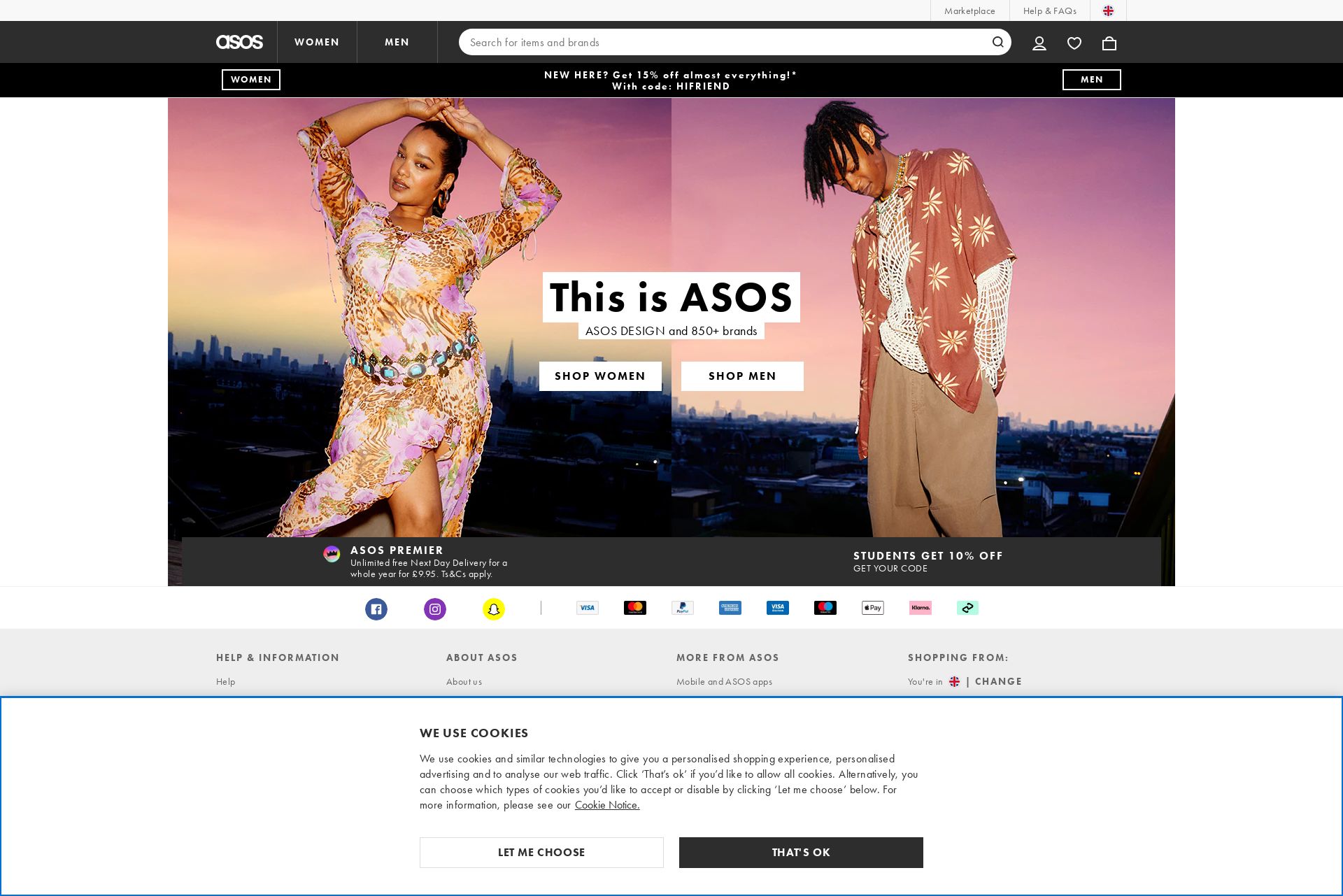The height and width of the screenshot is (896, 1343).
Task: Click the WOMEN promo banner button
Action: pos(251,80)
